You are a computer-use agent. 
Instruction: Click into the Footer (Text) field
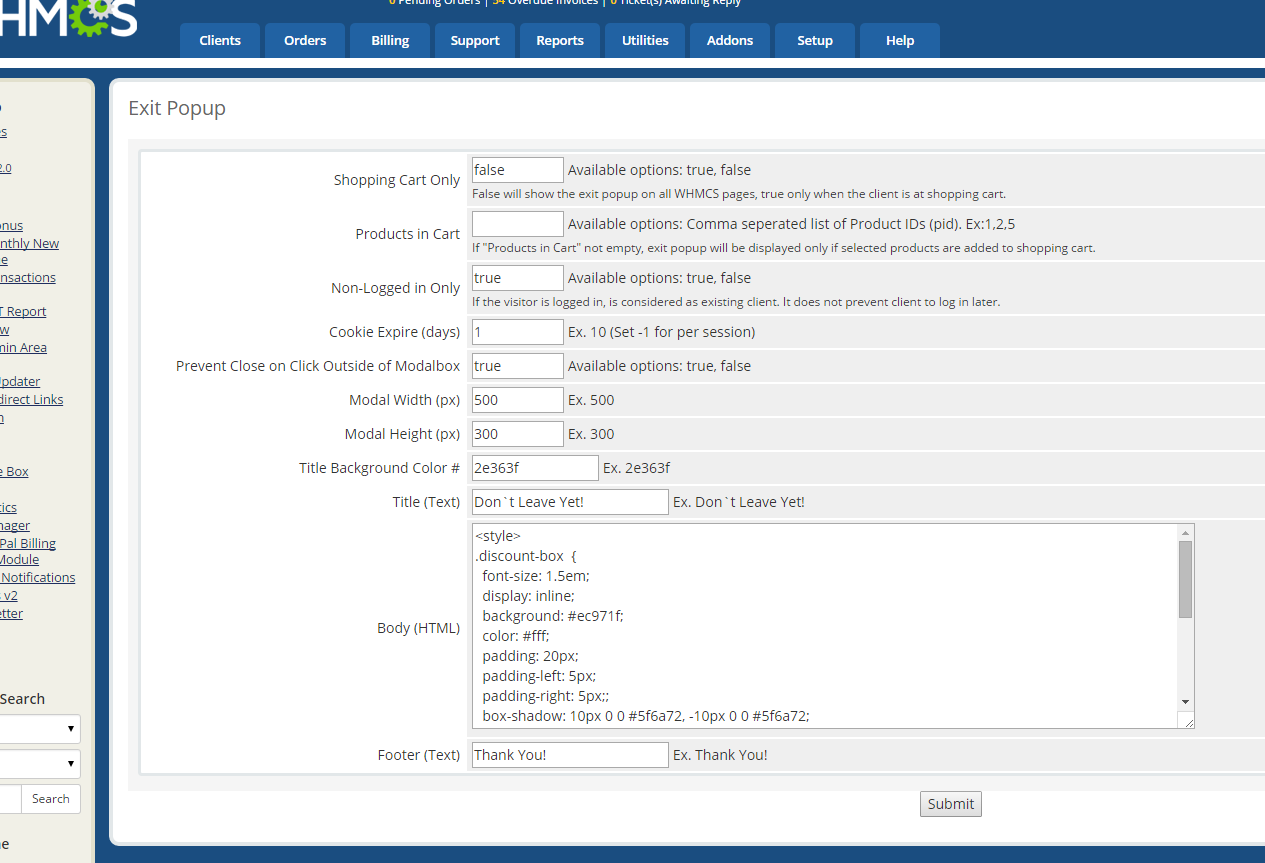click(569, 755)
